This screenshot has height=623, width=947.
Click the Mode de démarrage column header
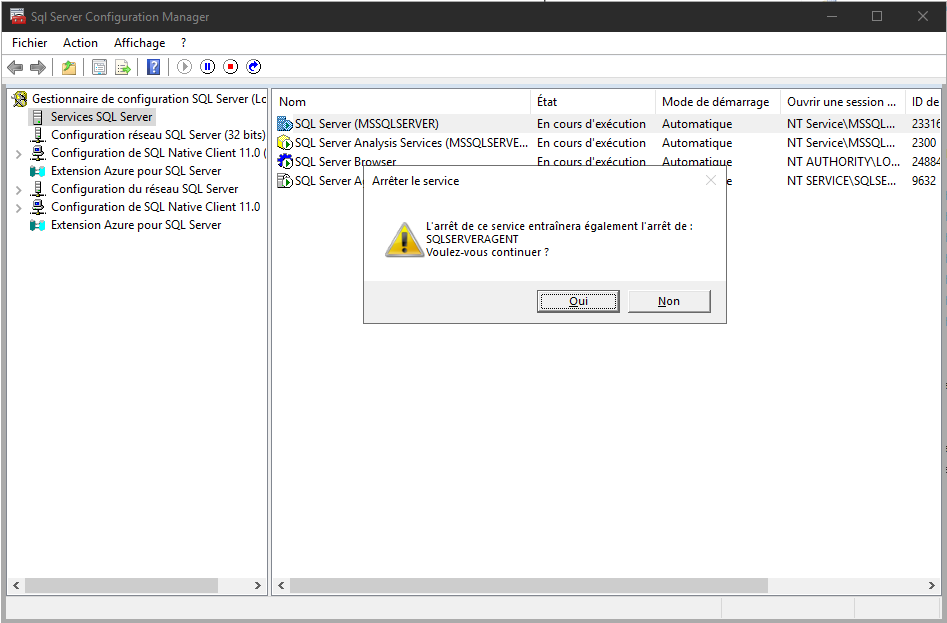(x=718, y=102)
